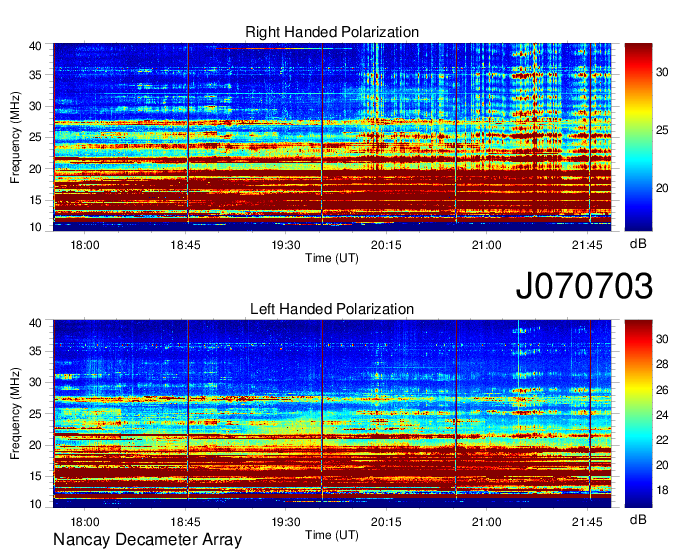This screenshot has height=552, width=680.
Task: Click the 21:00 tick label on the bottom plot
Action: 487,522
